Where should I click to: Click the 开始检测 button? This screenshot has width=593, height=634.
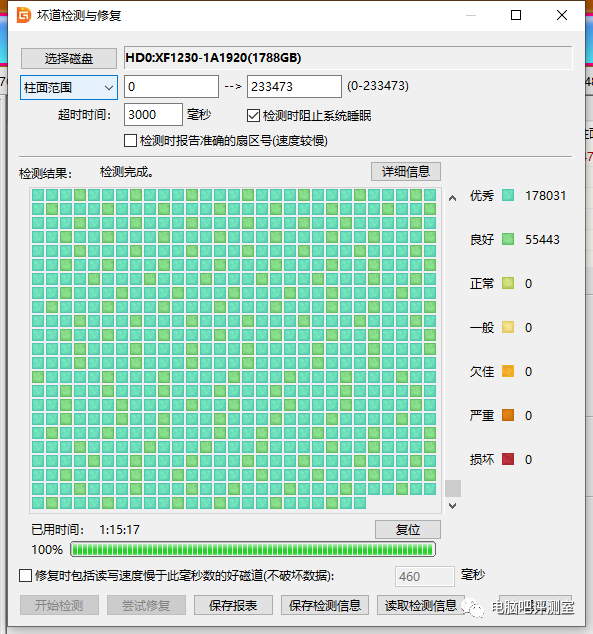point(59,605)
